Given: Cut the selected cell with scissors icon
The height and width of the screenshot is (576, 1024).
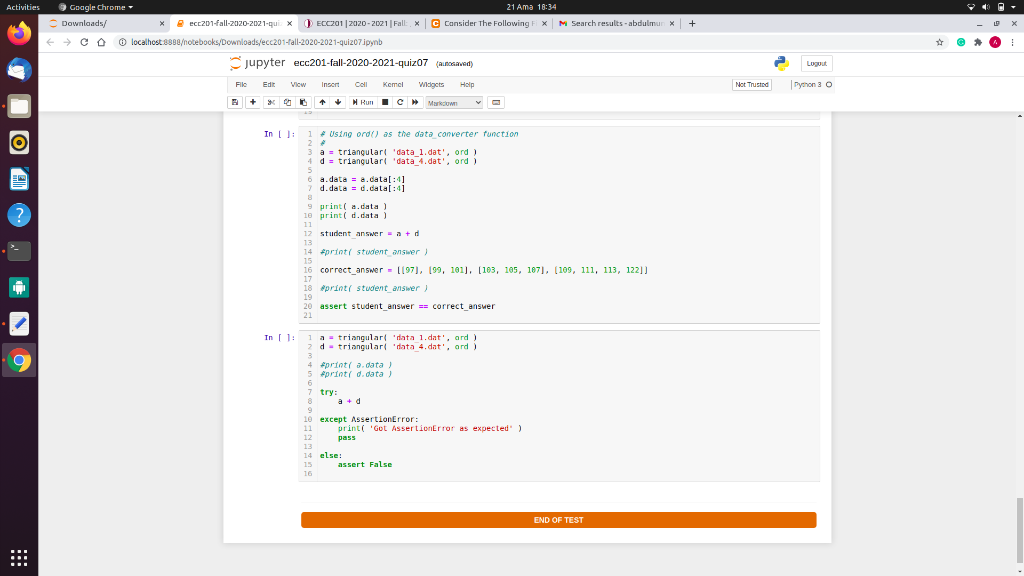Looking at the screenshot, I should pos(273,102).
